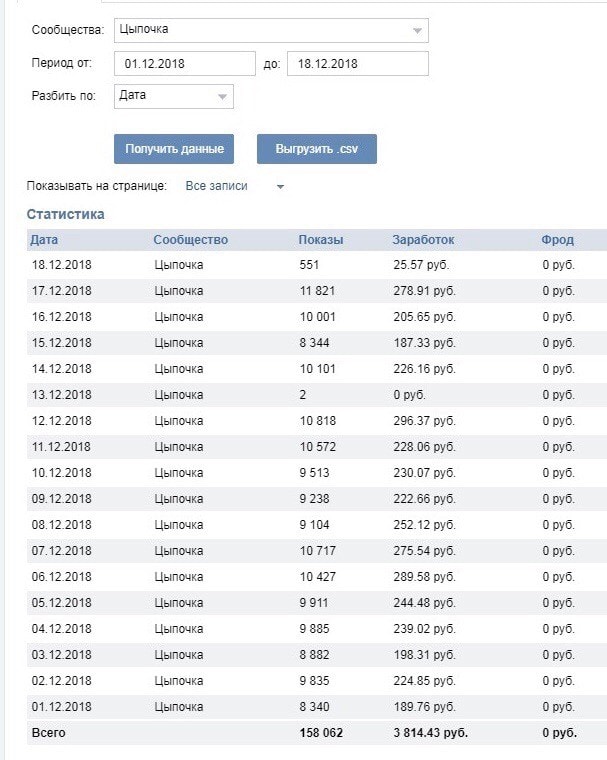Sort by the Сообщество column header
Viewport: 607px width, 760px height.
click(x=190, y=240)
